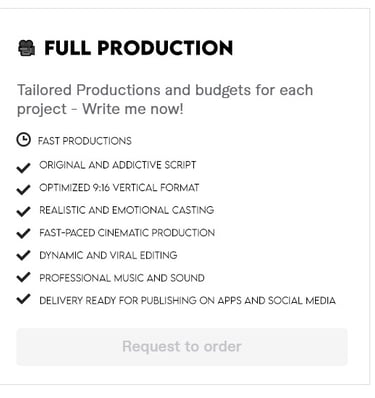Click the checkmark beside Realistic and Emotional Casting
Screen dimensions: 375x398
click(x=23, y=211)
